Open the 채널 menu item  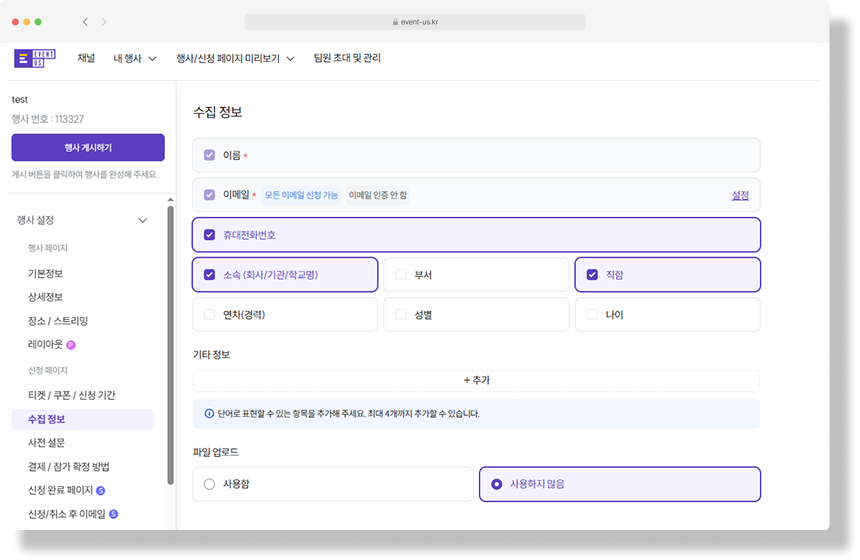tap(86, 58)
